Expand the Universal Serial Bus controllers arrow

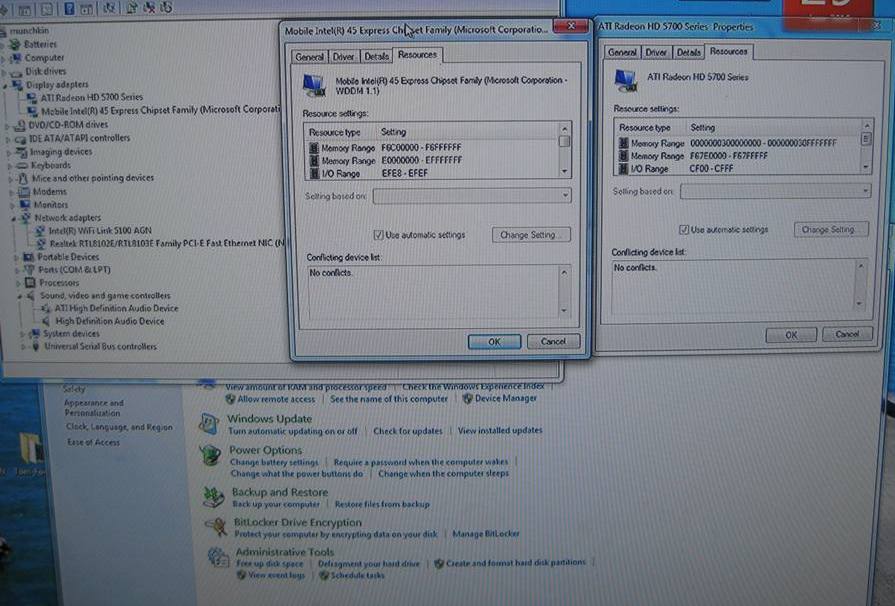pos(23,347)
